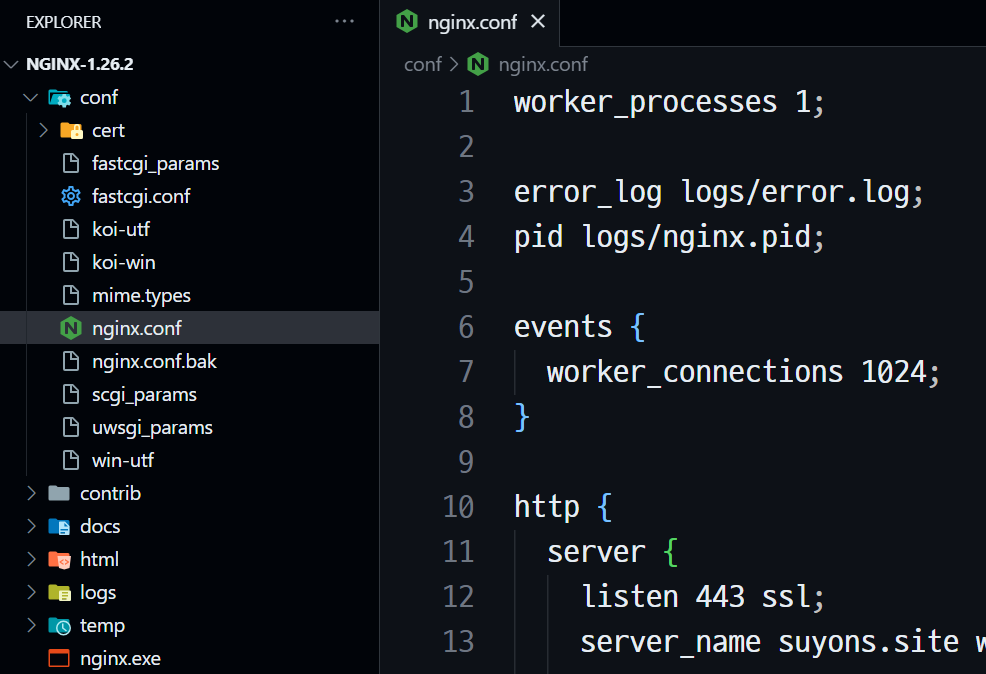
Task: Open Explorer more actions ellipsis menu
Action: pos(344,21)
